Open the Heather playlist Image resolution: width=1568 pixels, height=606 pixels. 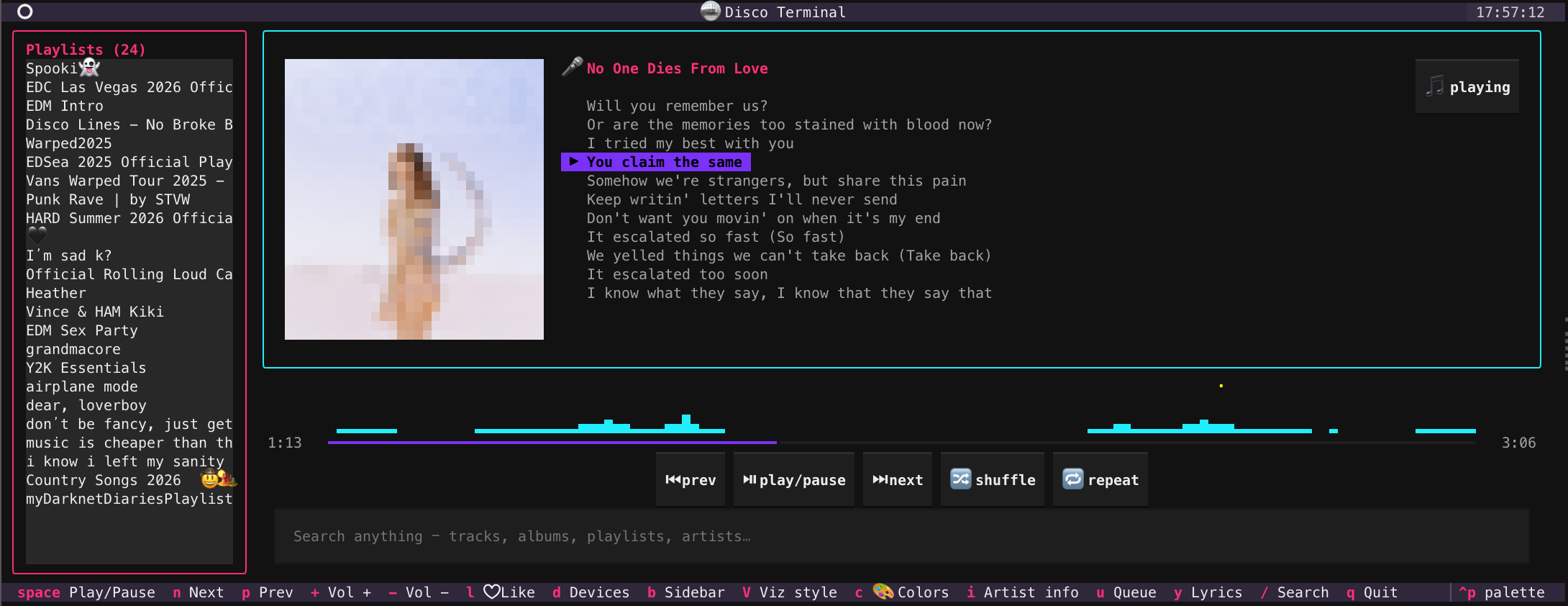pos(129,293)
